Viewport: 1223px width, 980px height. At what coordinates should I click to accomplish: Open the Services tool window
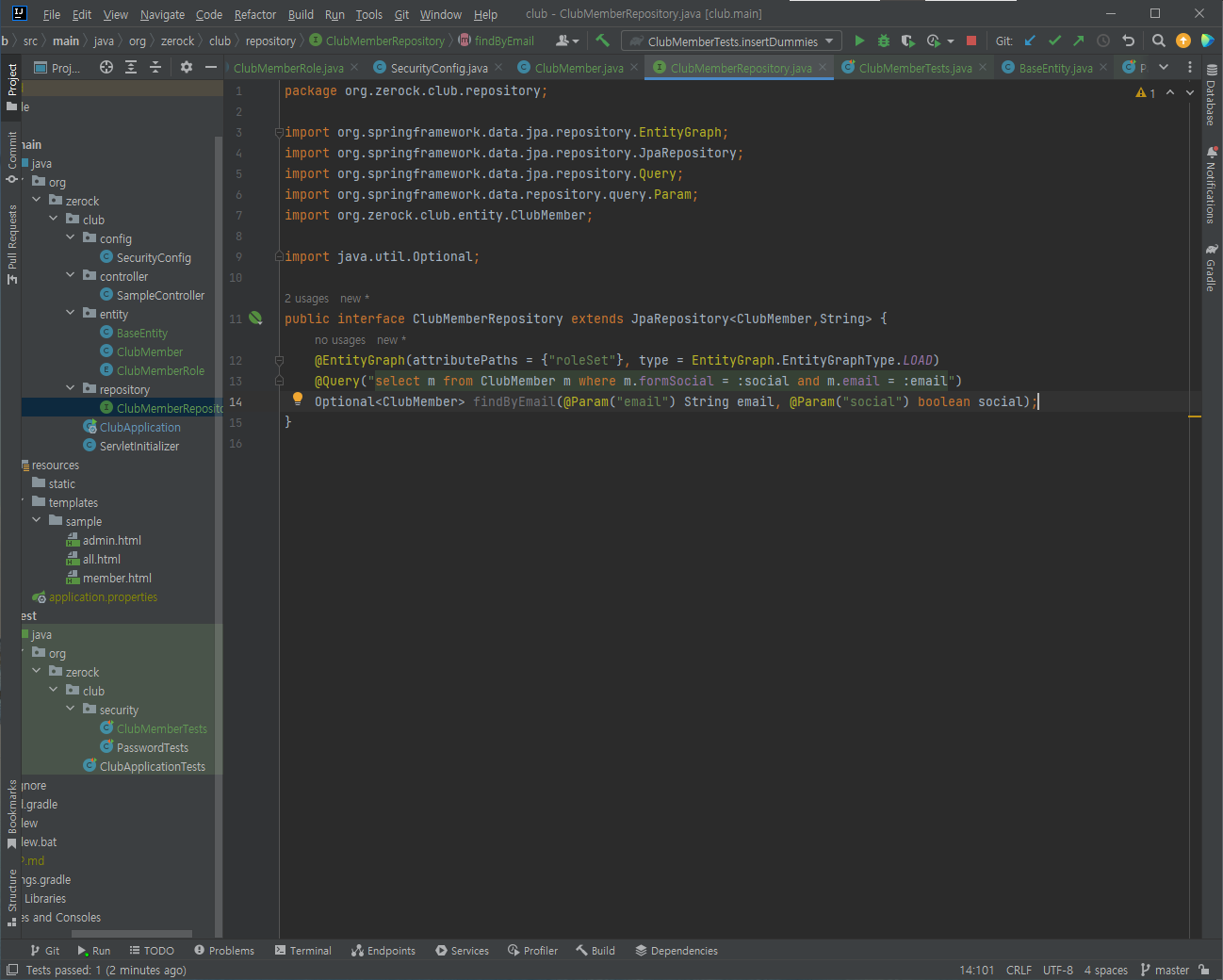coord(462,951)
